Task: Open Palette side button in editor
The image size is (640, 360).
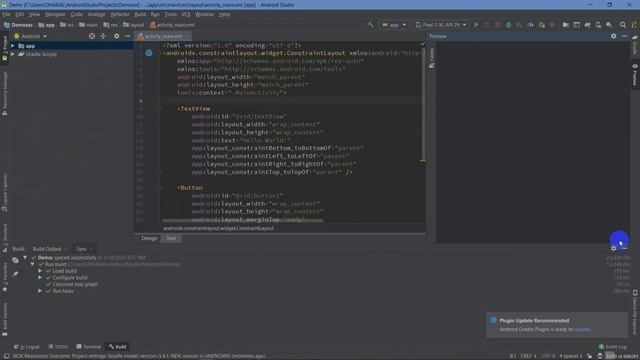Action: (x=432, y=58)
